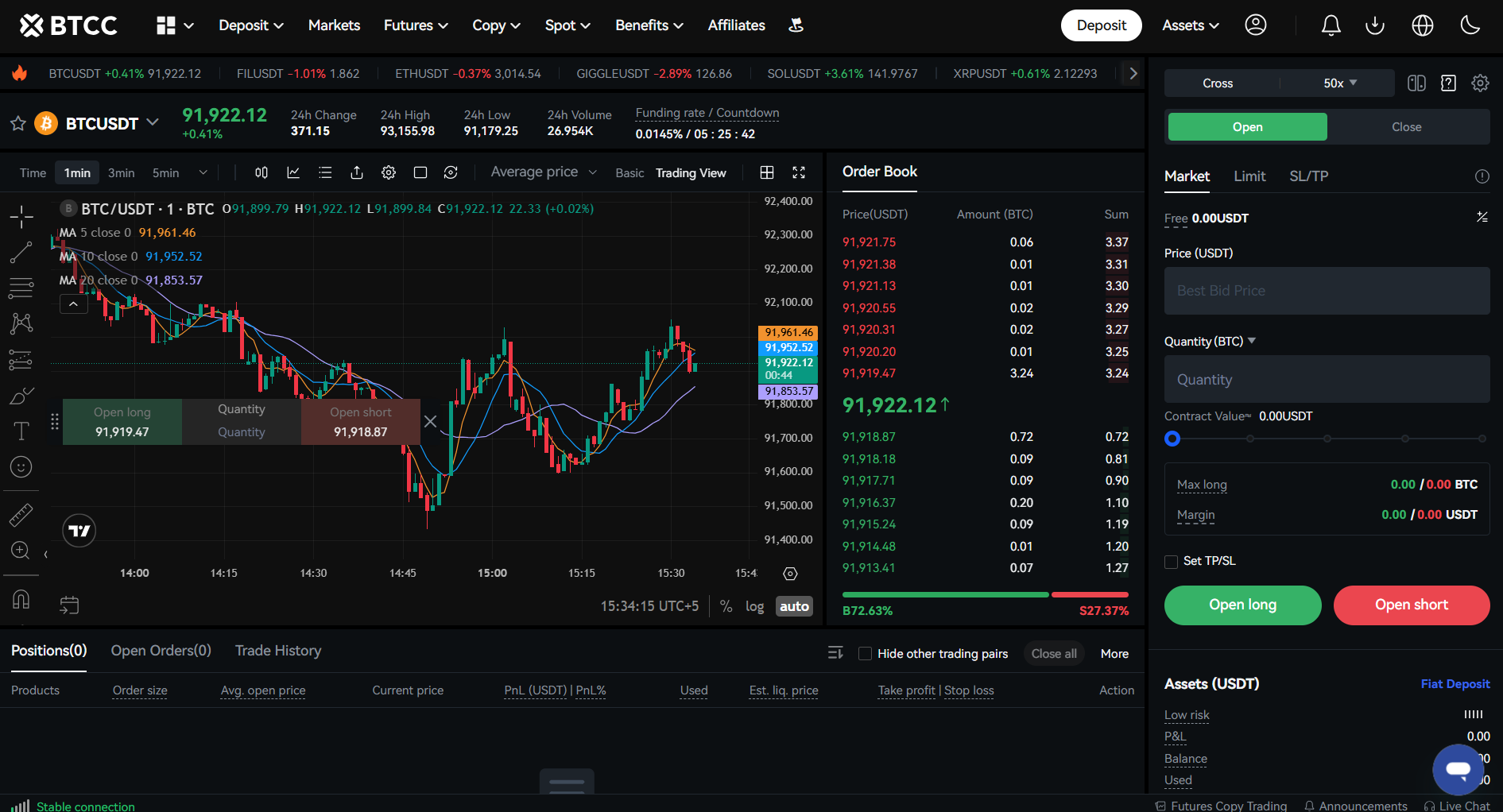Click the Fiat Deposit link

pyautogui.click(x=1455, y=684)
